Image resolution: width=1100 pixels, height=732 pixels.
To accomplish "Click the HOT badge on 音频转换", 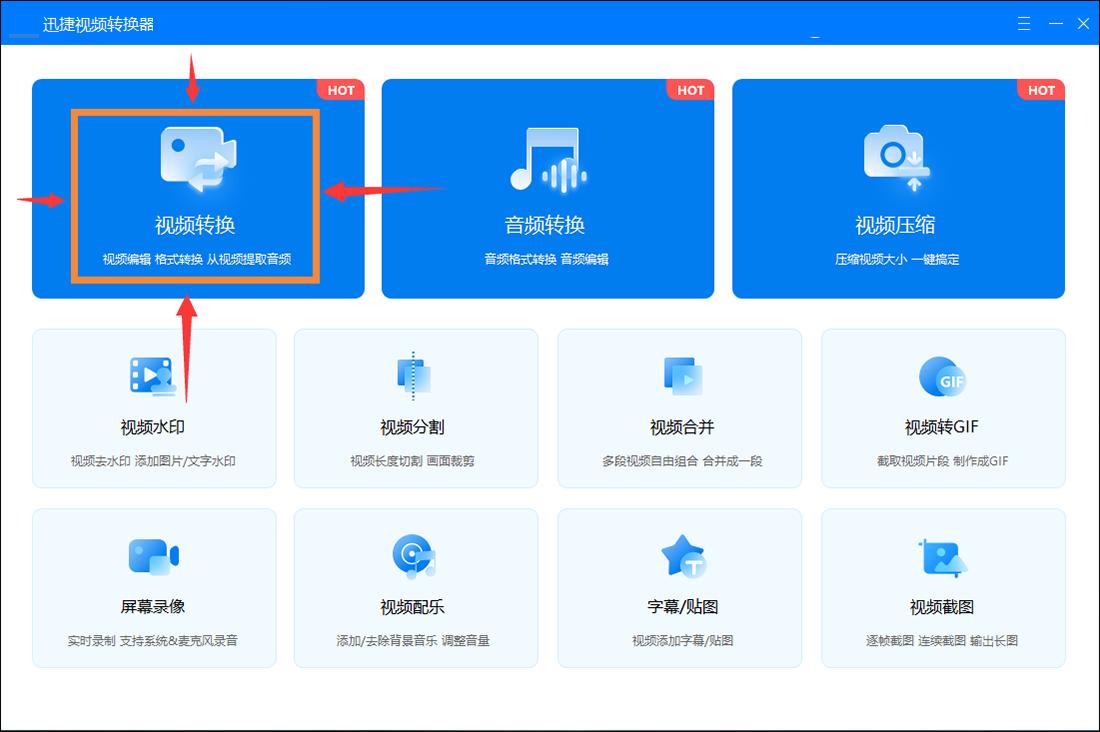I will coord(690,90).
